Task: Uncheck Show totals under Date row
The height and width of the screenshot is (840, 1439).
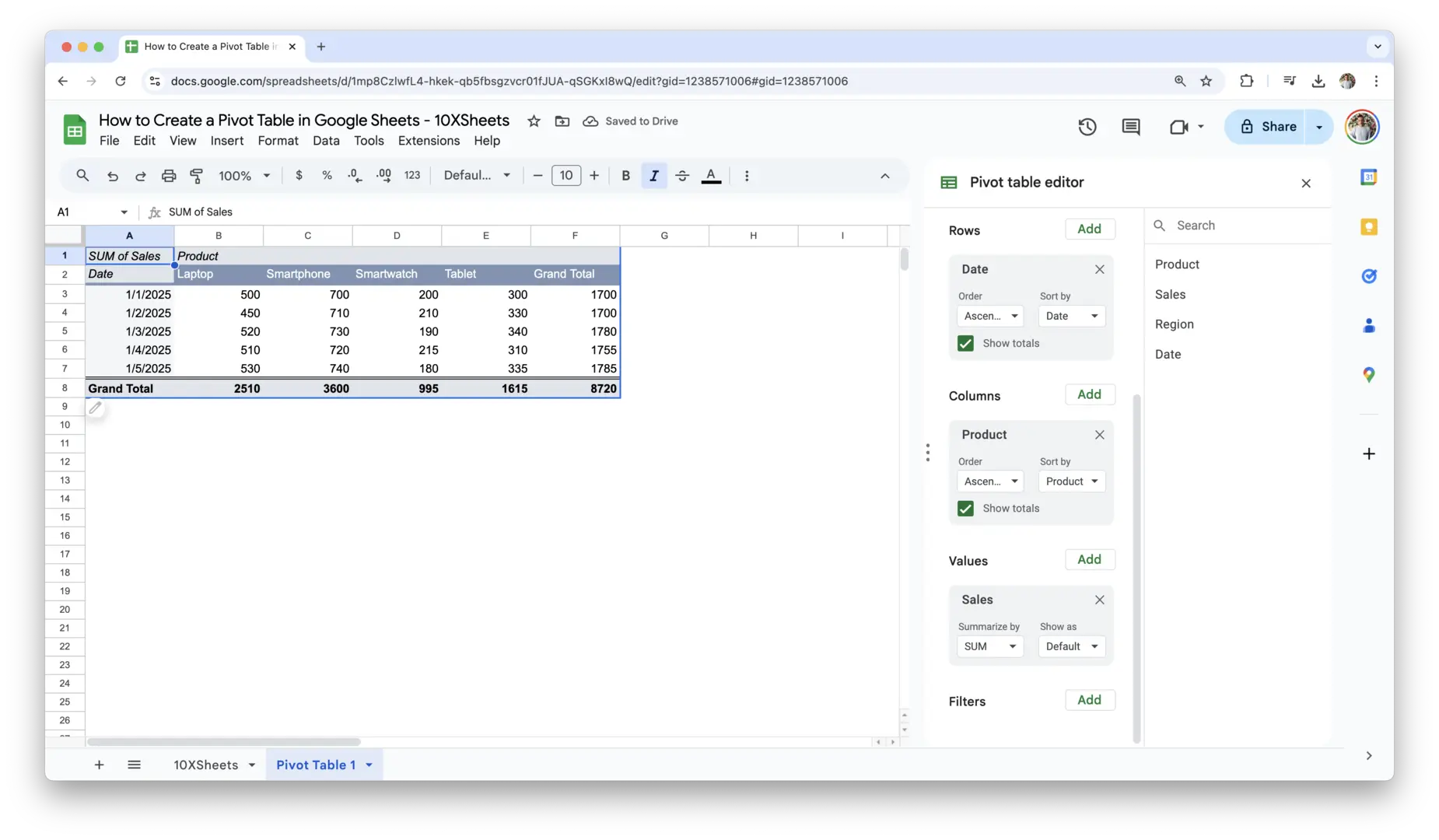Action: (965, 343)
